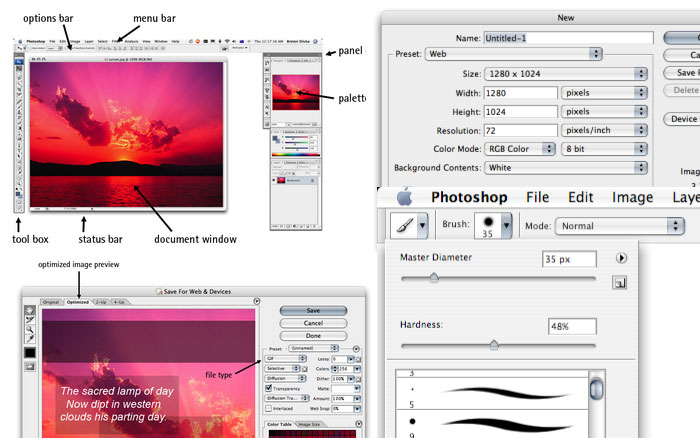Switch to the Optimized tab
Image resolution: width=700 pixels, height=438 pixels.
pyautogui.click(x=78, y=302)
